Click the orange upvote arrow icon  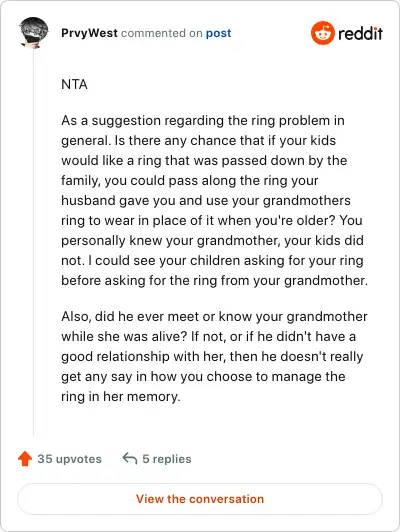[x=25, y=459]
